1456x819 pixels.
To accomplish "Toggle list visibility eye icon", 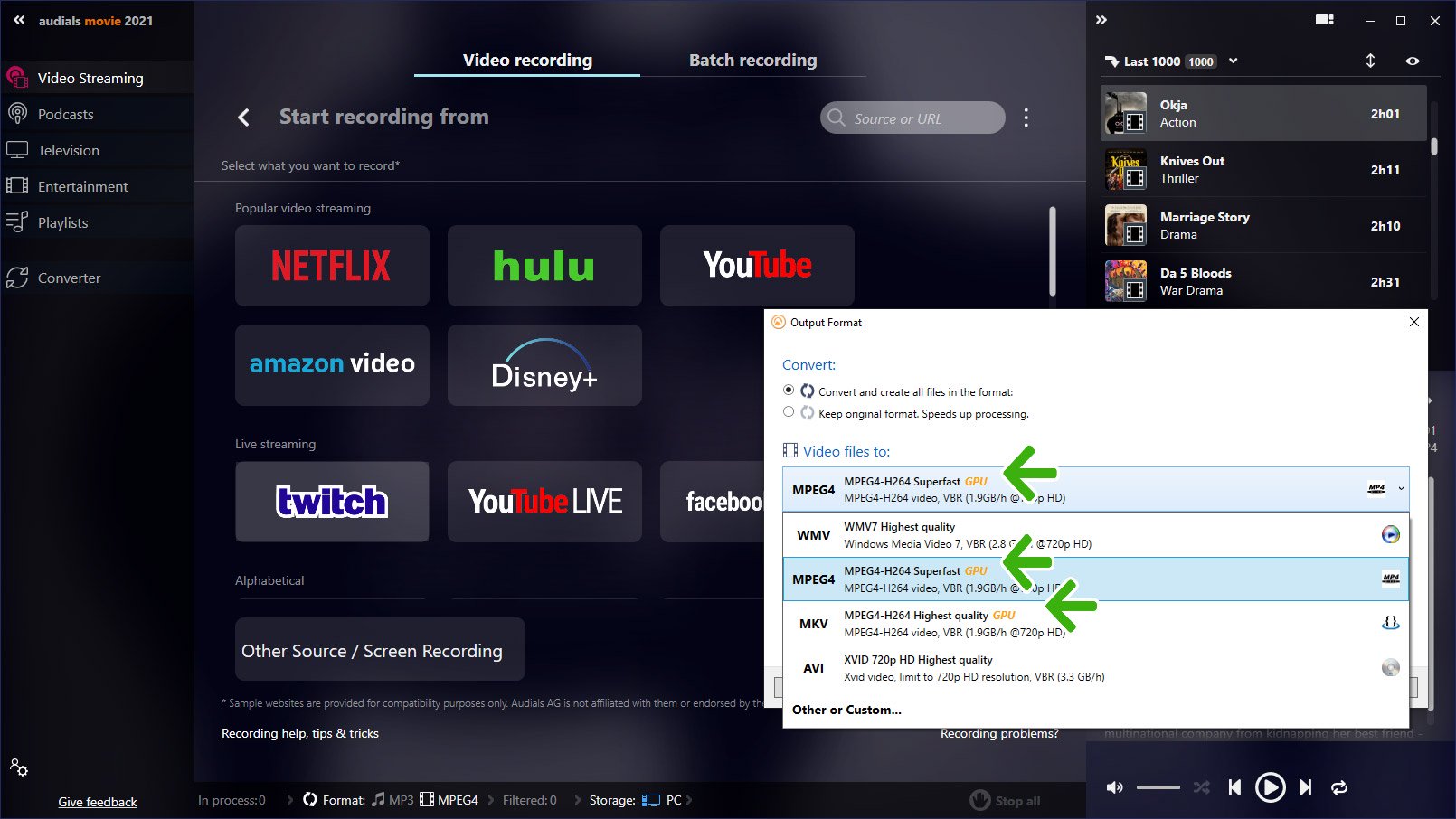I will [1413, 61].
